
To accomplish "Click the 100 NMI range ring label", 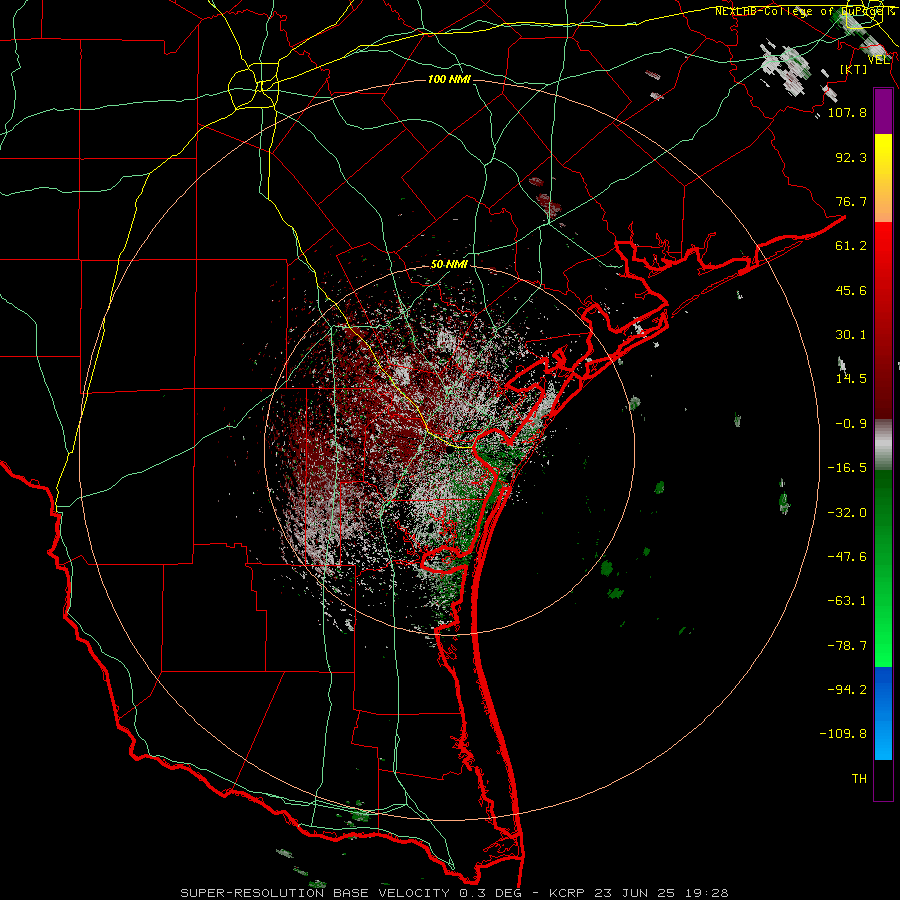I will point(449,79).
